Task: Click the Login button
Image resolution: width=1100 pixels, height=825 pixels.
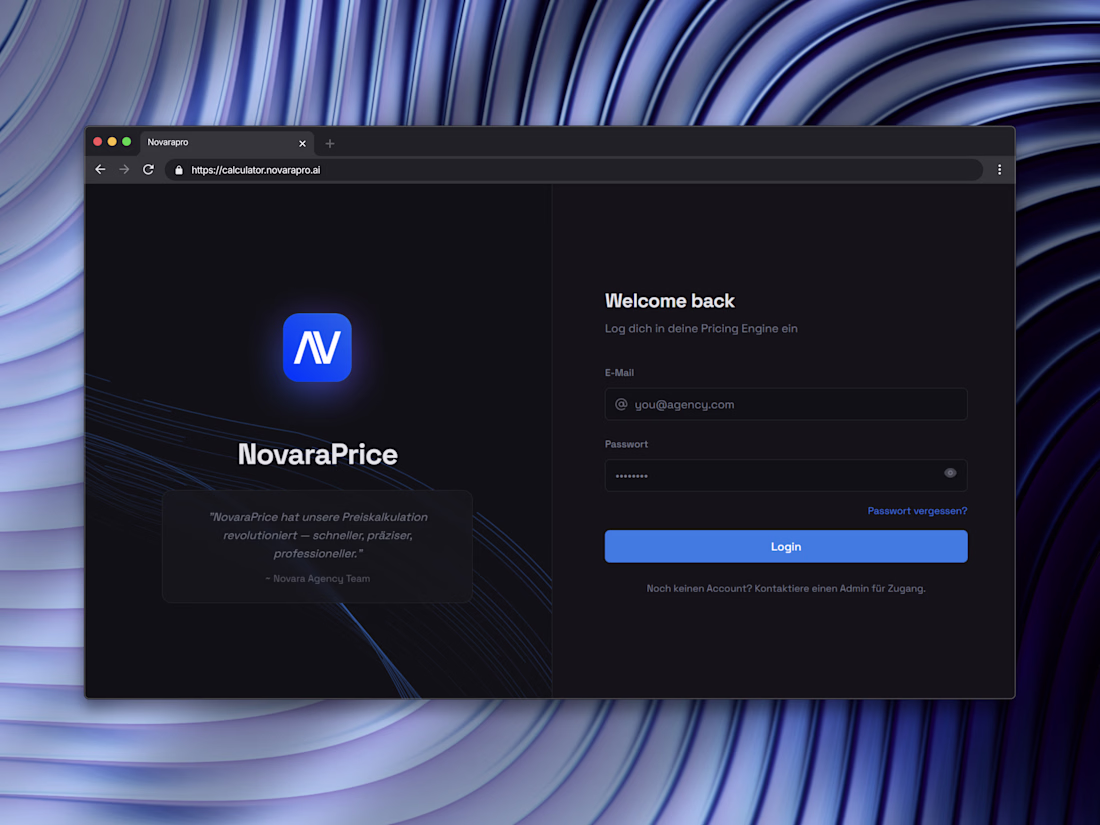Action: (786, 546)
